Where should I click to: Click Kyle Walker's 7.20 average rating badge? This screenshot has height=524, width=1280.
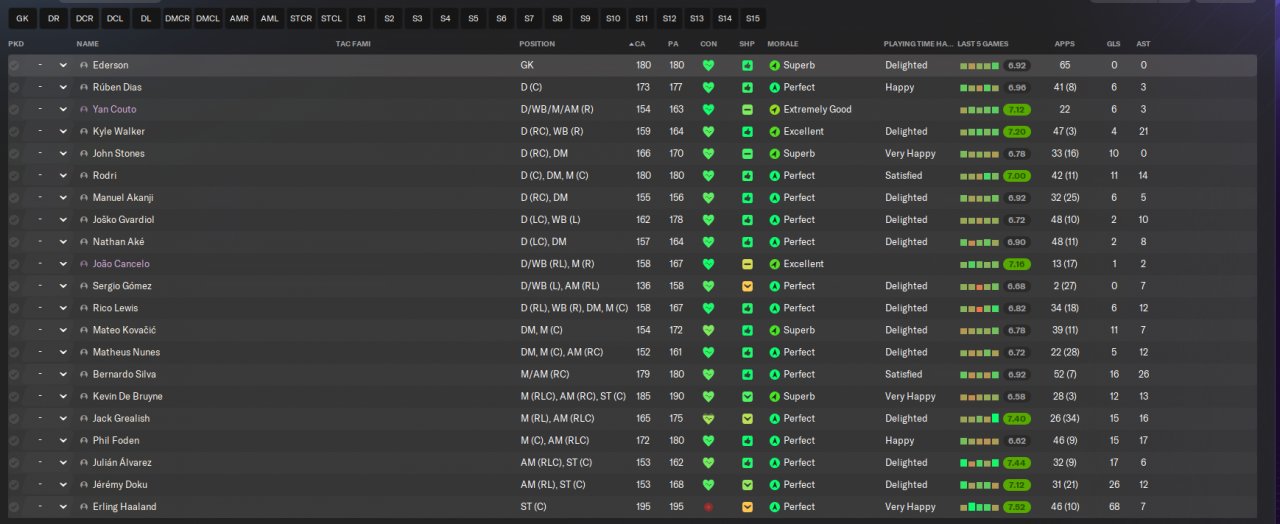pos(1017,131)
